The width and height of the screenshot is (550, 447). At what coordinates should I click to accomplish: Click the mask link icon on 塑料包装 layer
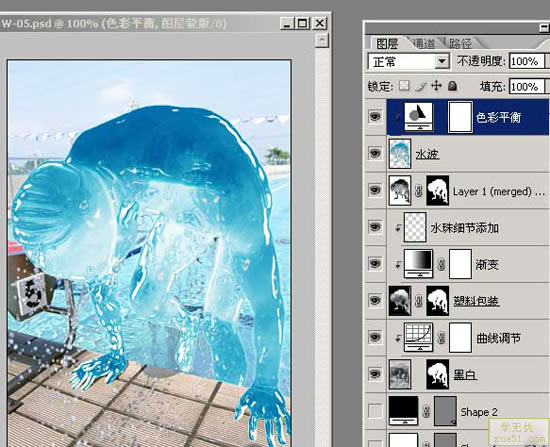(x=419, y=301)
